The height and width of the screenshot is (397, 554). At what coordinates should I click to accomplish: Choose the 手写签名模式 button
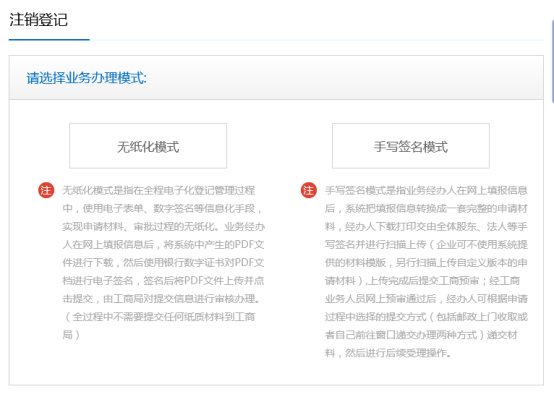tap(411, 146)
